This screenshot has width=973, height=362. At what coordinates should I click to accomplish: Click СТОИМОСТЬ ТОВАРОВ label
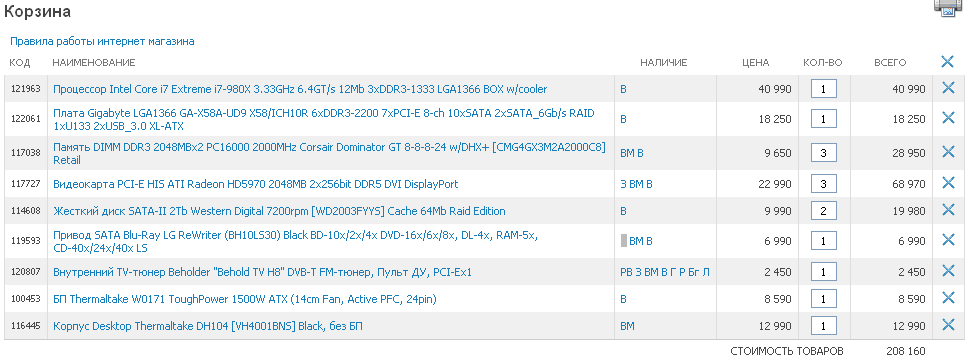click(787, 351)
